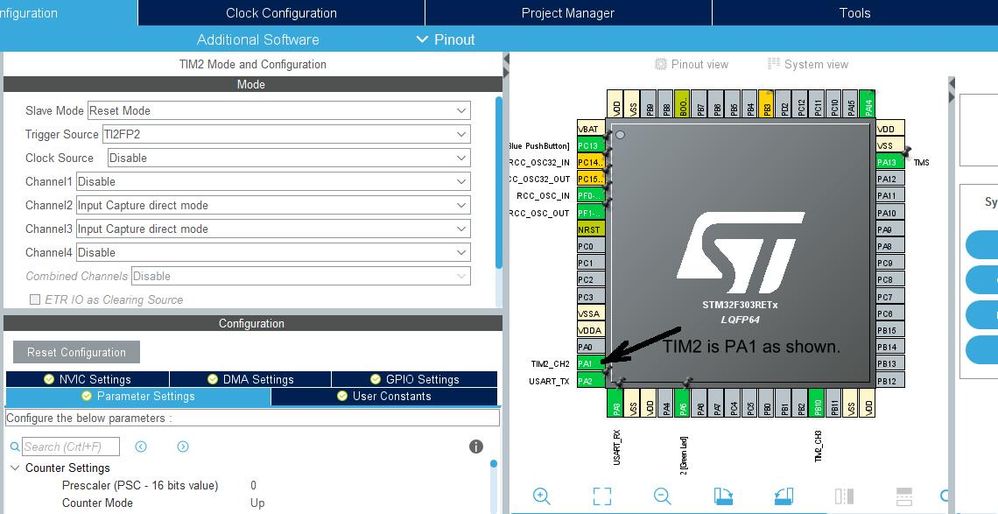Open the parameter info icon
The height and width of the screenshot is (514, 998).
click(x=475, y=447)
